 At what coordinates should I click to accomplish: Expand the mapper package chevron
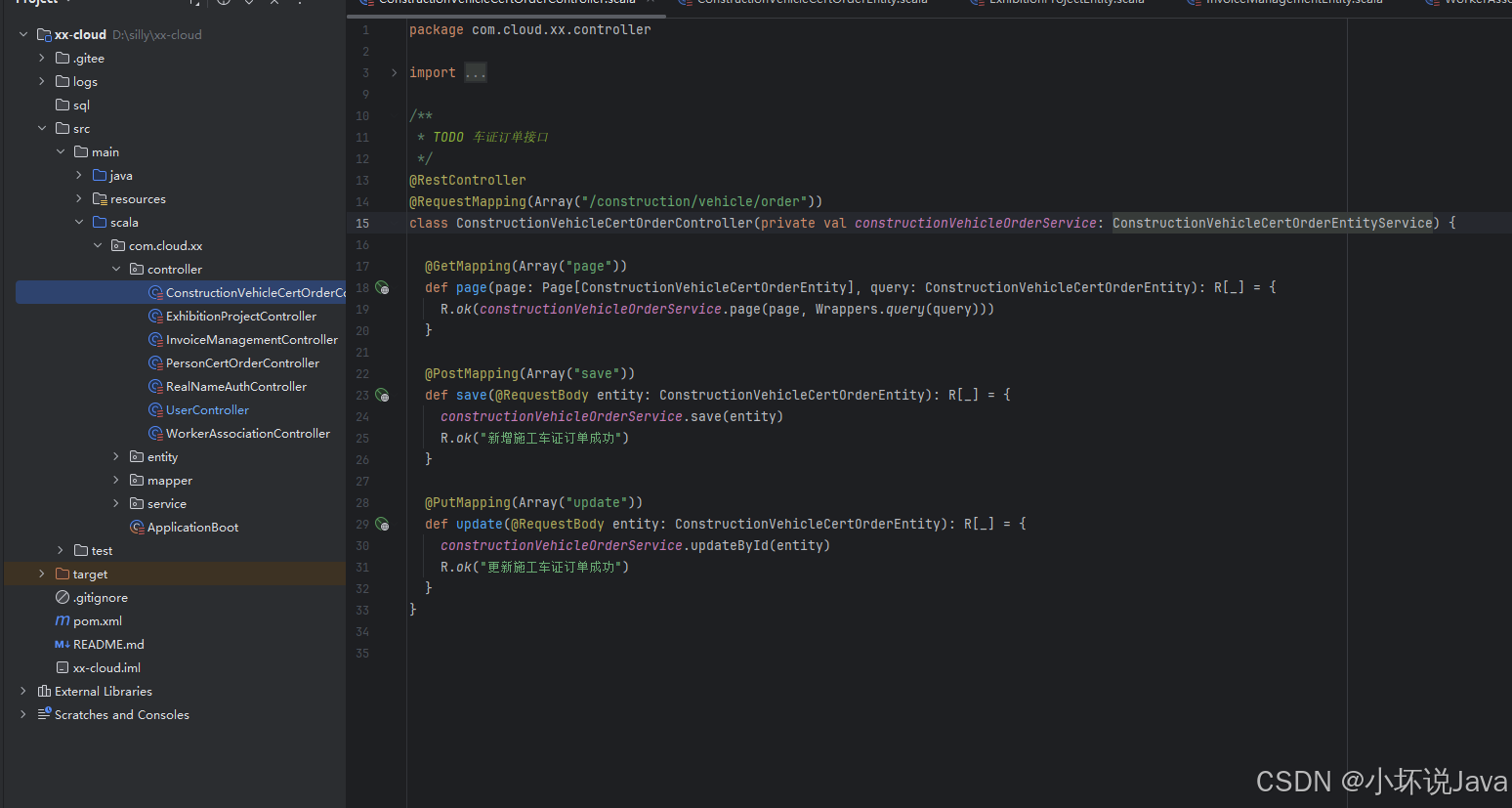[116, 480]
